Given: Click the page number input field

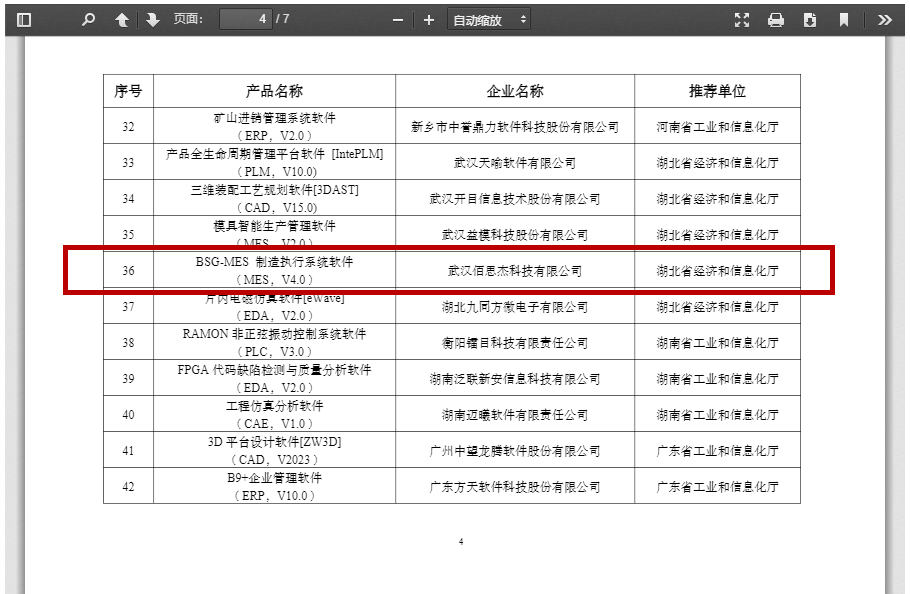Looking at the screenshot, I should (245, 19).
